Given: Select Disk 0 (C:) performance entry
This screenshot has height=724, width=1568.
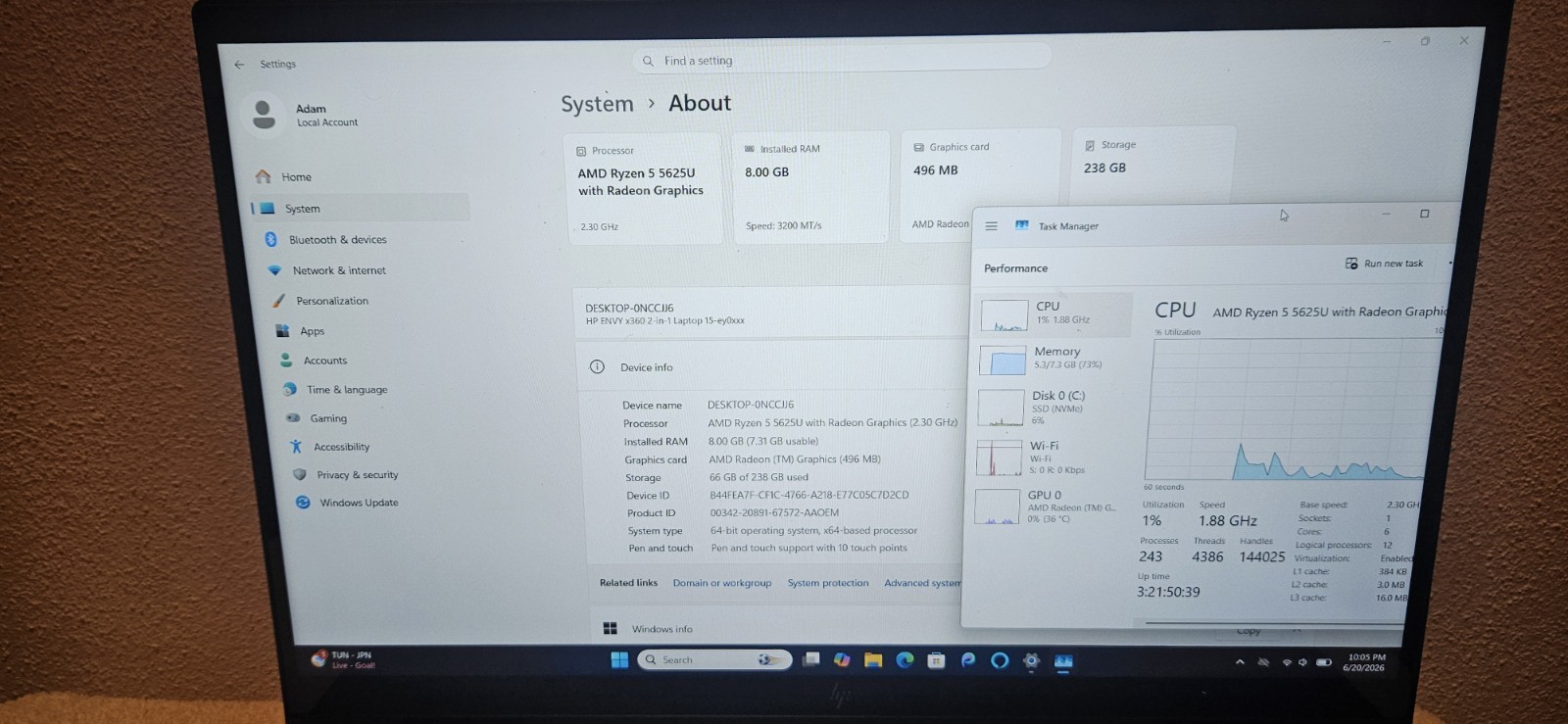Looking at the screenshot, I should pyautogui.click(x=1051, y=407).
